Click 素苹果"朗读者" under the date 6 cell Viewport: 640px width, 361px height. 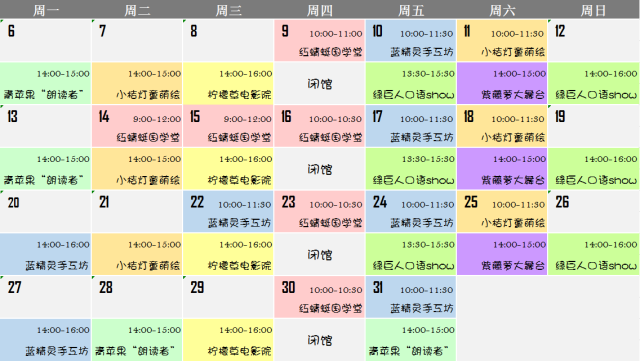pos(44,95)
